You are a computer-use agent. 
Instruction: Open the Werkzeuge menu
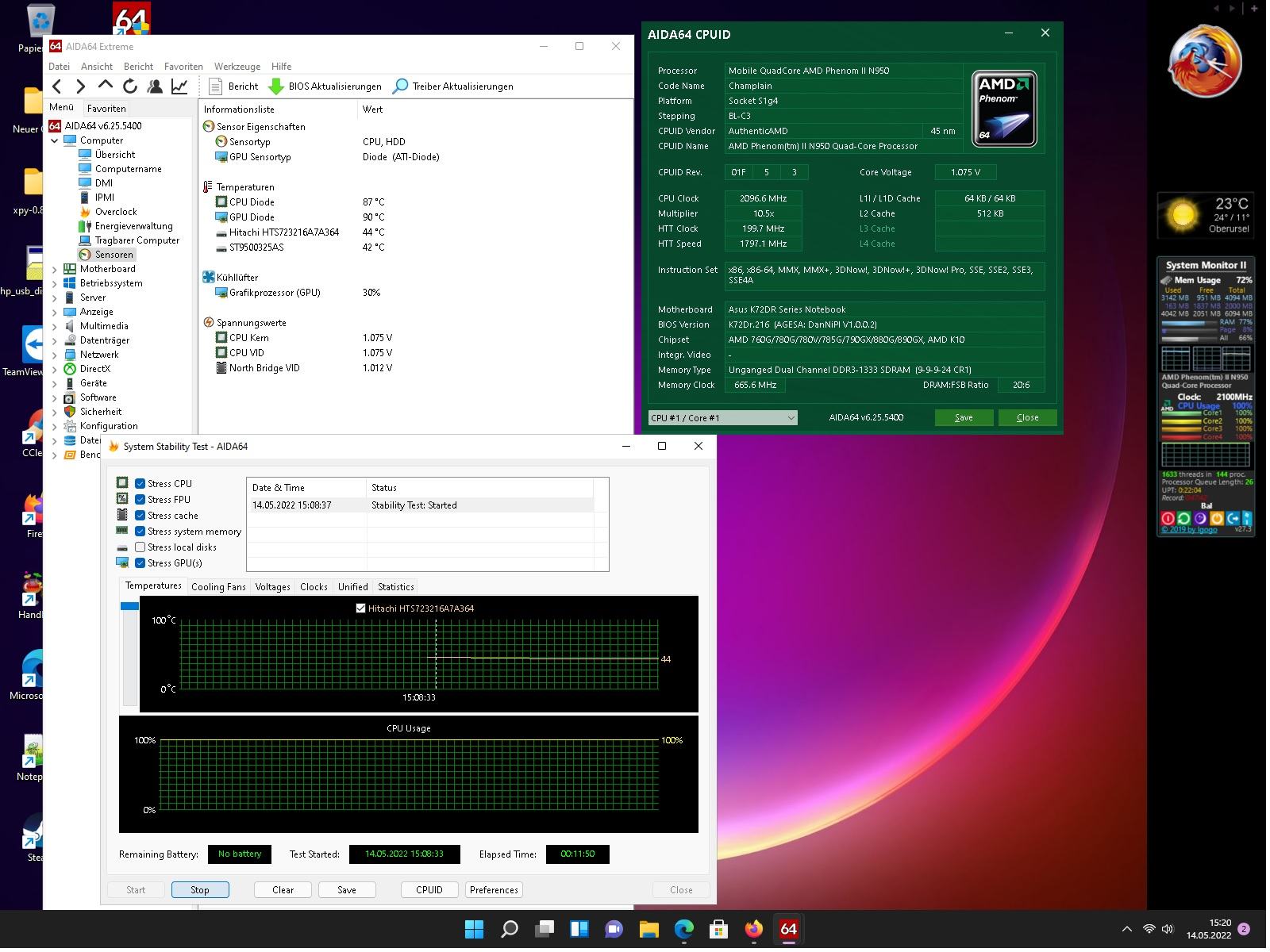237,67
